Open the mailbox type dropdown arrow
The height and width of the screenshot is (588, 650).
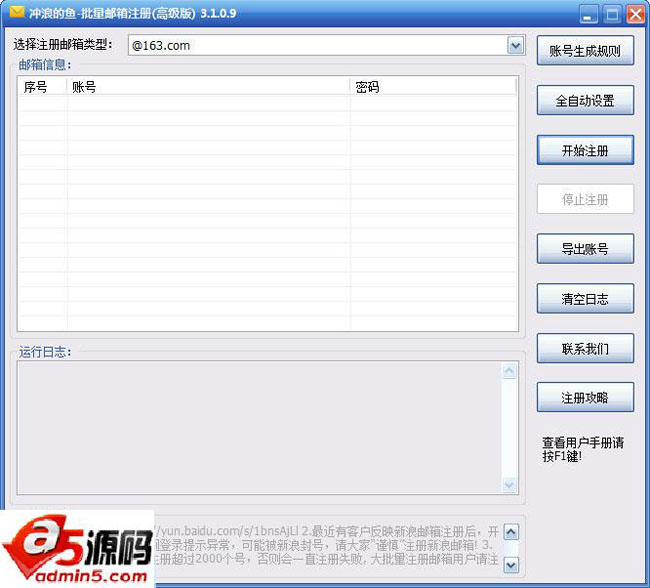pyautogui.click(x=515, y=46)
